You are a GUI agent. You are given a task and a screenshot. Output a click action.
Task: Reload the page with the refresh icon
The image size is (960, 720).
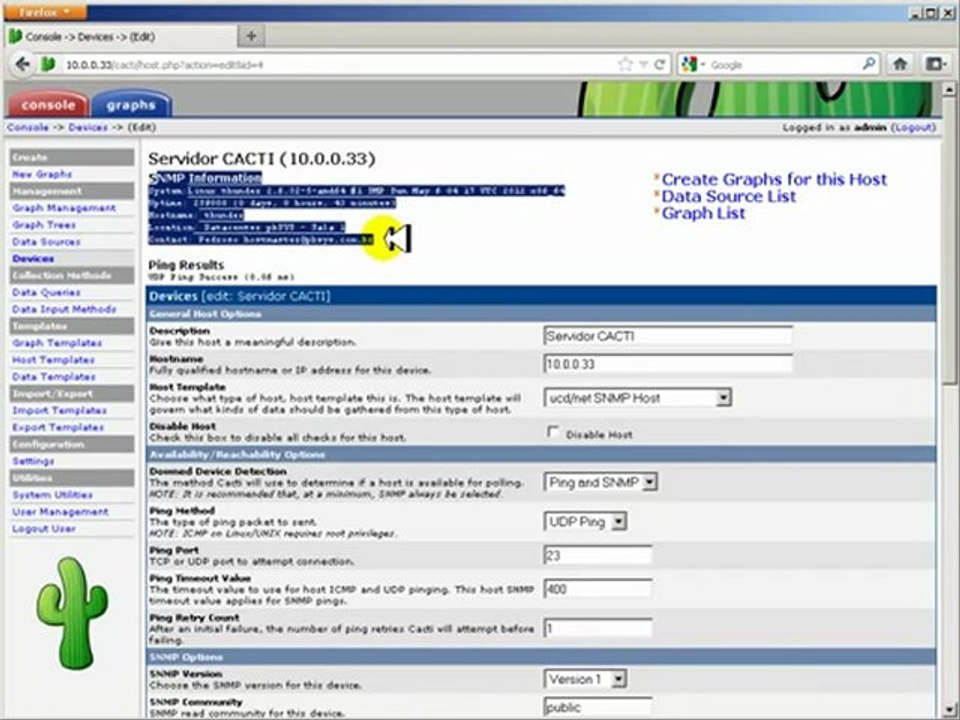[660, 64]
